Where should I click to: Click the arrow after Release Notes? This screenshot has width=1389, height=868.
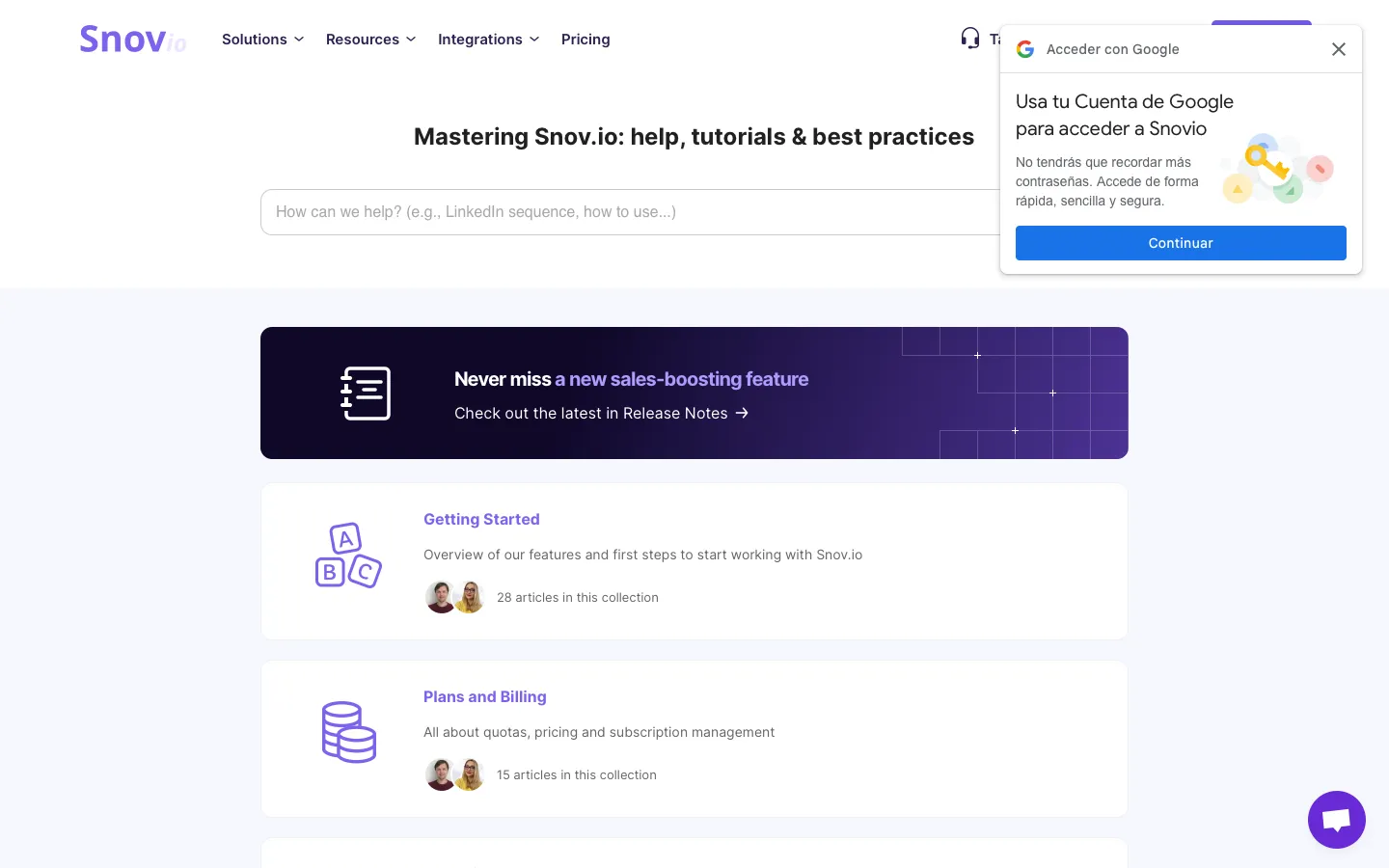point(742,413)
